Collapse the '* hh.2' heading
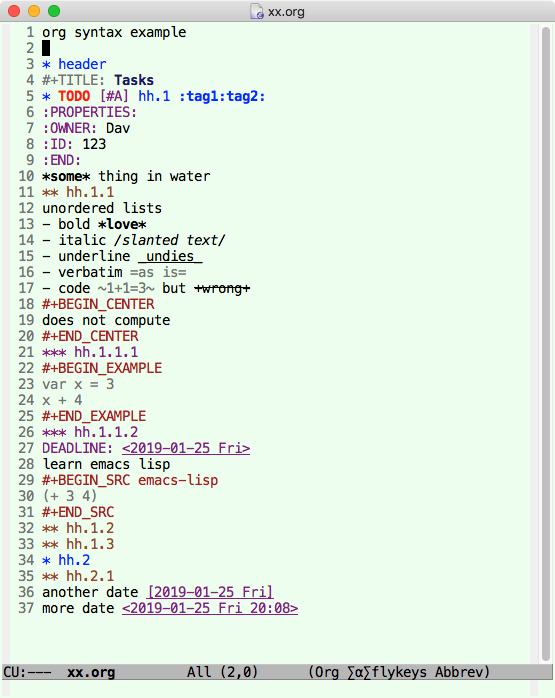 click(66, 561)
